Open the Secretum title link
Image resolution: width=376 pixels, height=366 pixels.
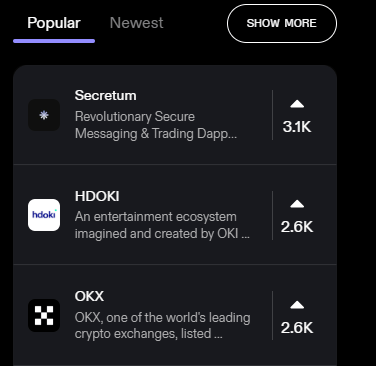tap(105, 96)
